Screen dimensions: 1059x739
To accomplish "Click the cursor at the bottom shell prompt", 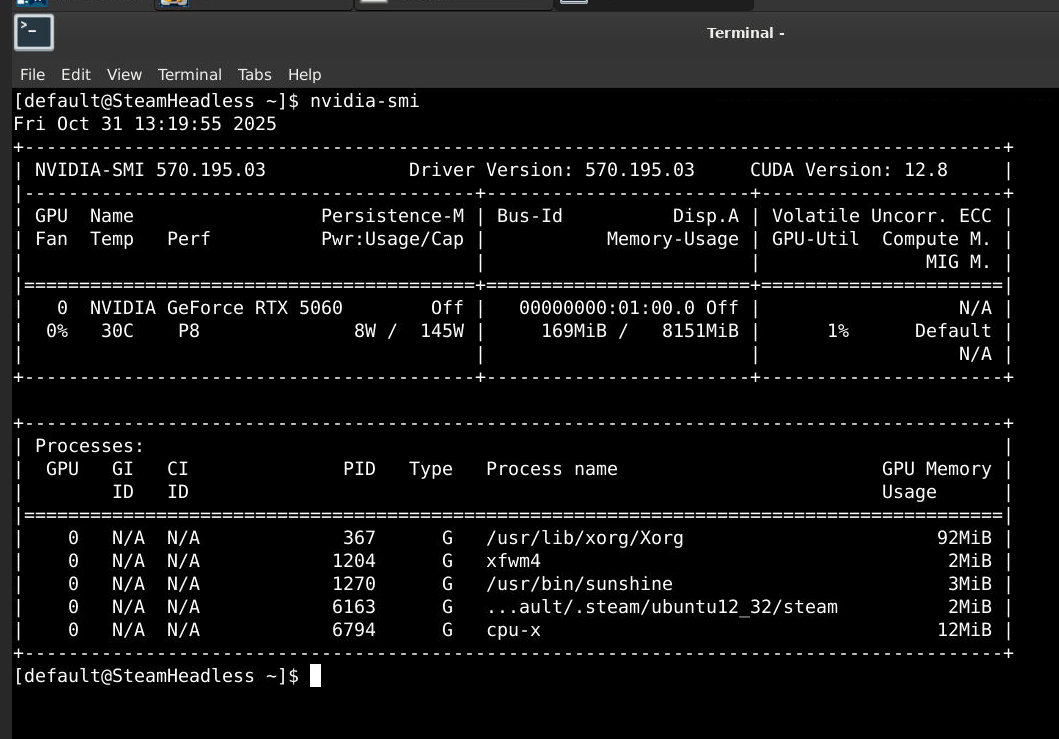I will (x=315, y=676).
